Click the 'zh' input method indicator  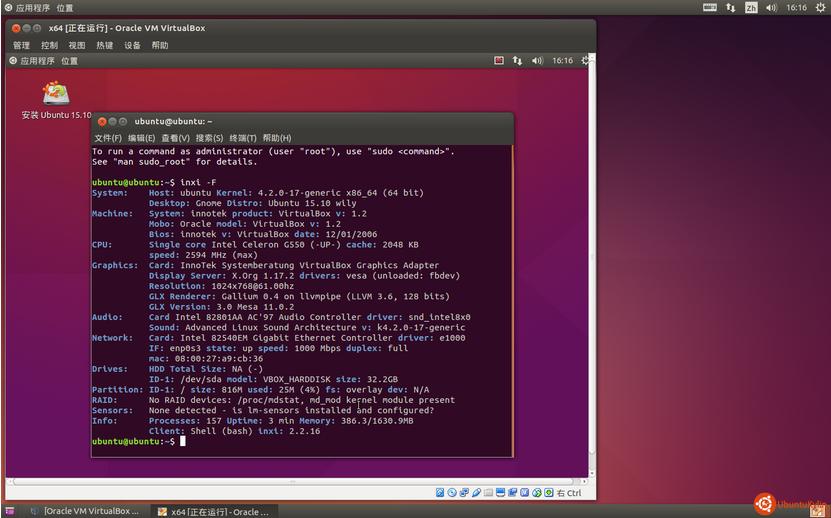(751, 7)
